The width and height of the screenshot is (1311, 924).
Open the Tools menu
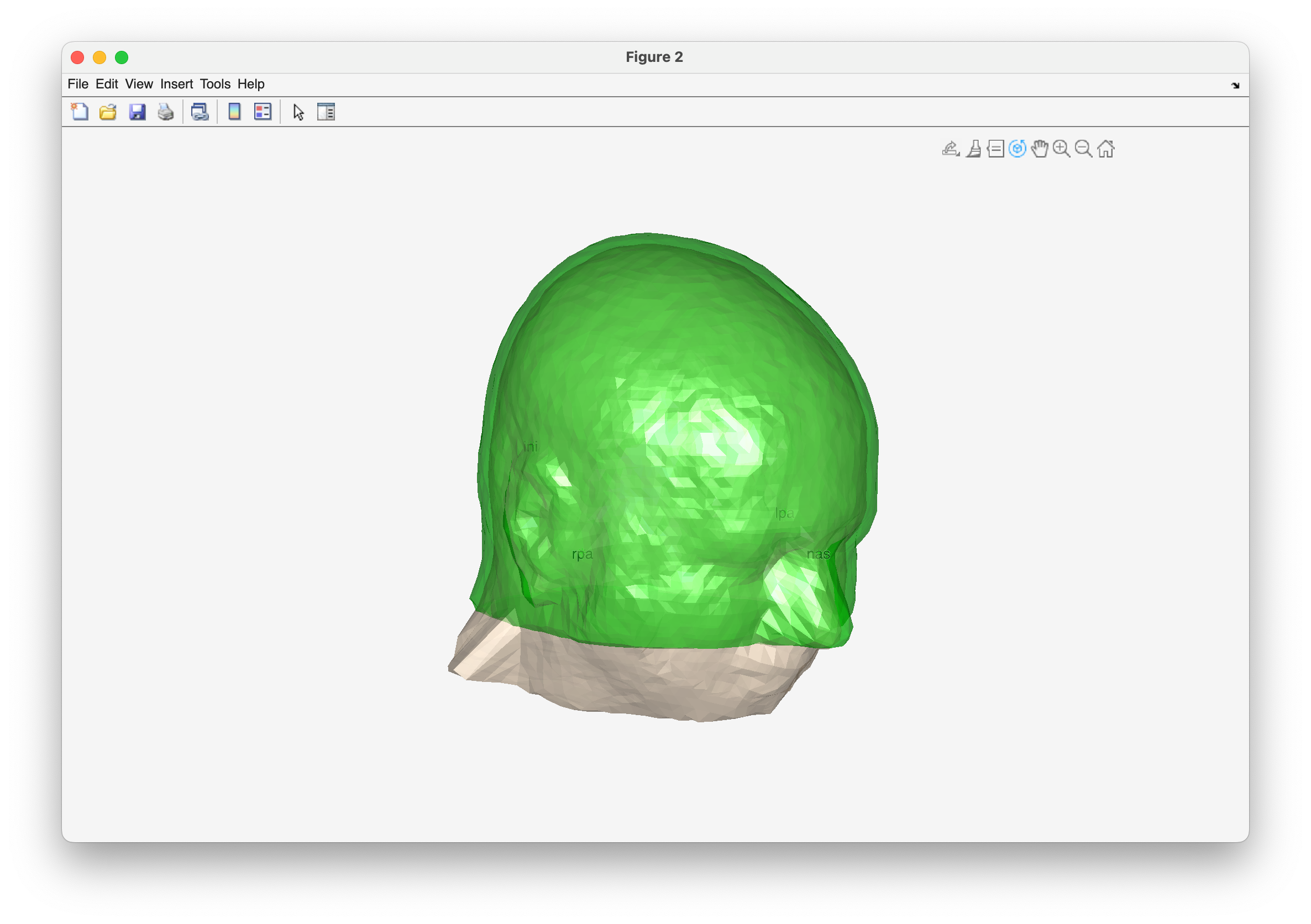tap(214, 84)
